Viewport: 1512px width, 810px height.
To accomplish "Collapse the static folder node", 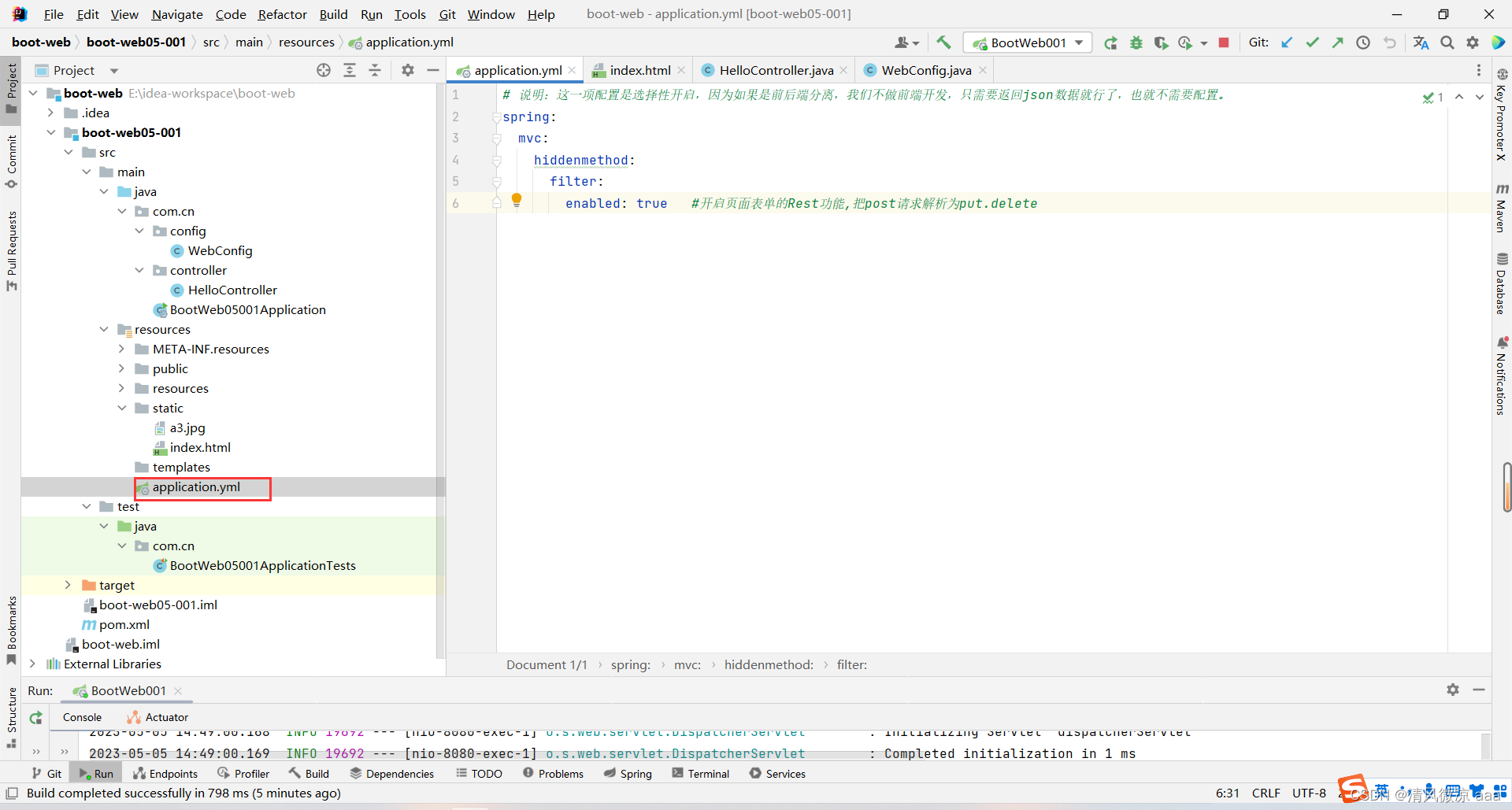I will [121, 408].
